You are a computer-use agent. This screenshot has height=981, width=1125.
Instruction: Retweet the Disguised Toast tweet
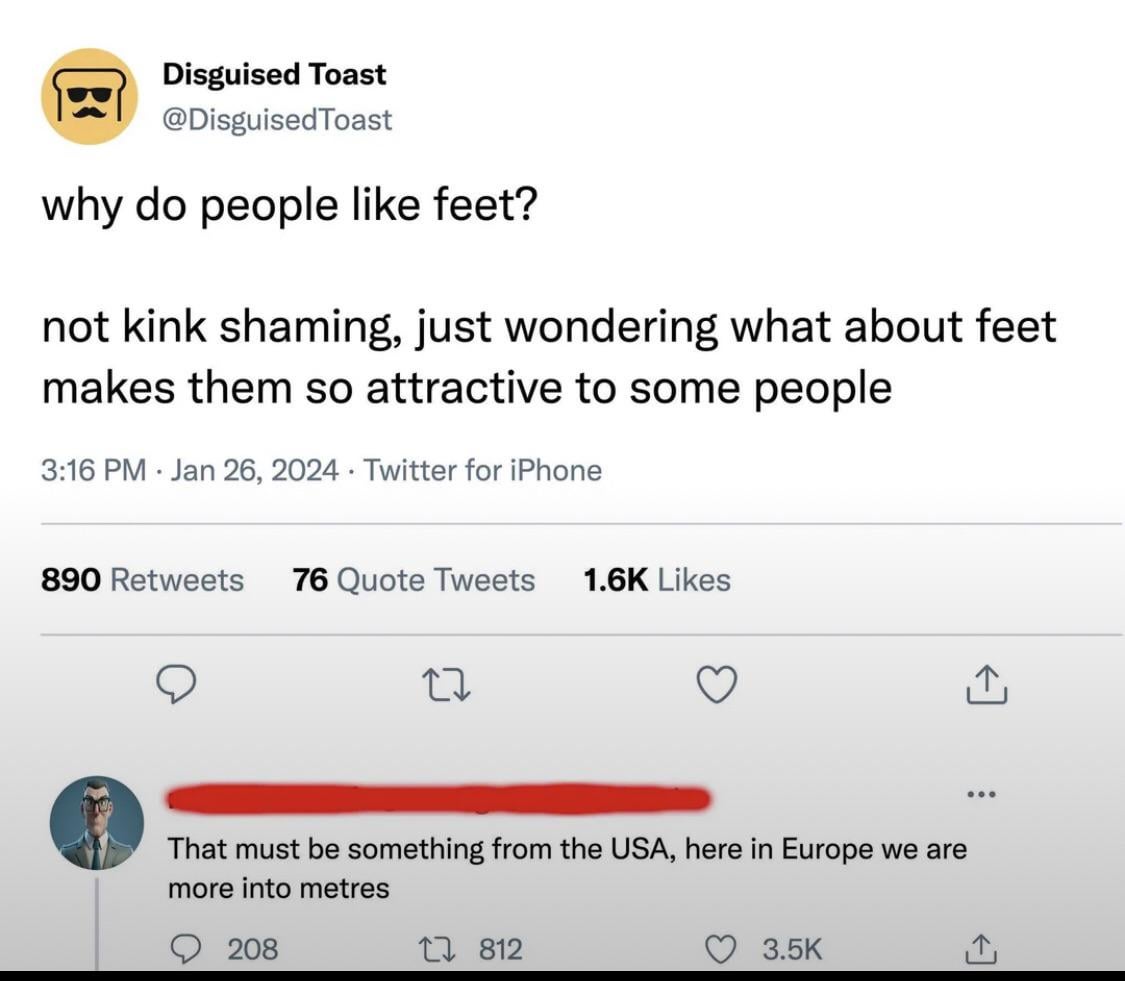[x=447, y=685]
